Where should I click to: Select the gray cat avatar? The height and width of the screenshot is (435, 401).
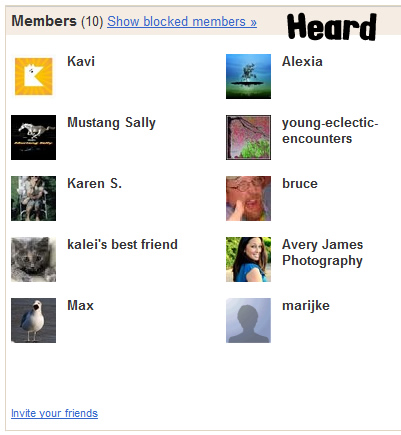click(x=33, y=259)
